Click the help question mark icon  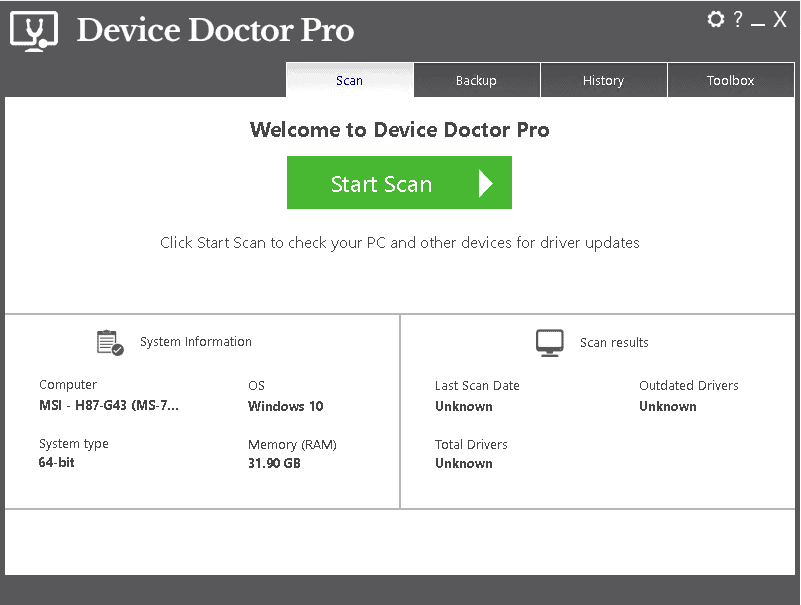tap(738, 18)
